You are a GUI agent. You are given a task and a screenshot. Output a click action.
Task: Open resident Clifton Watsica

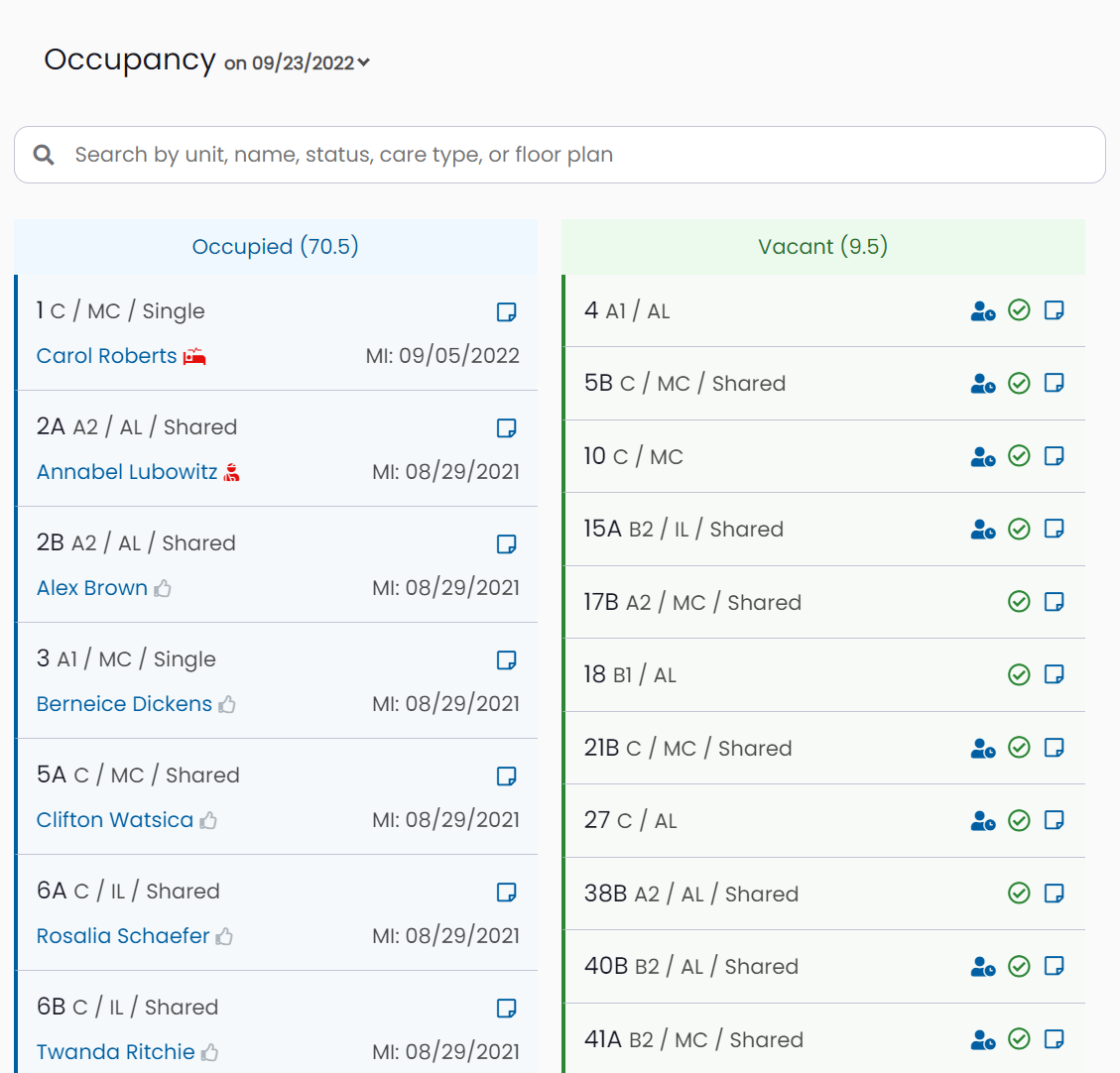(115, 819)
